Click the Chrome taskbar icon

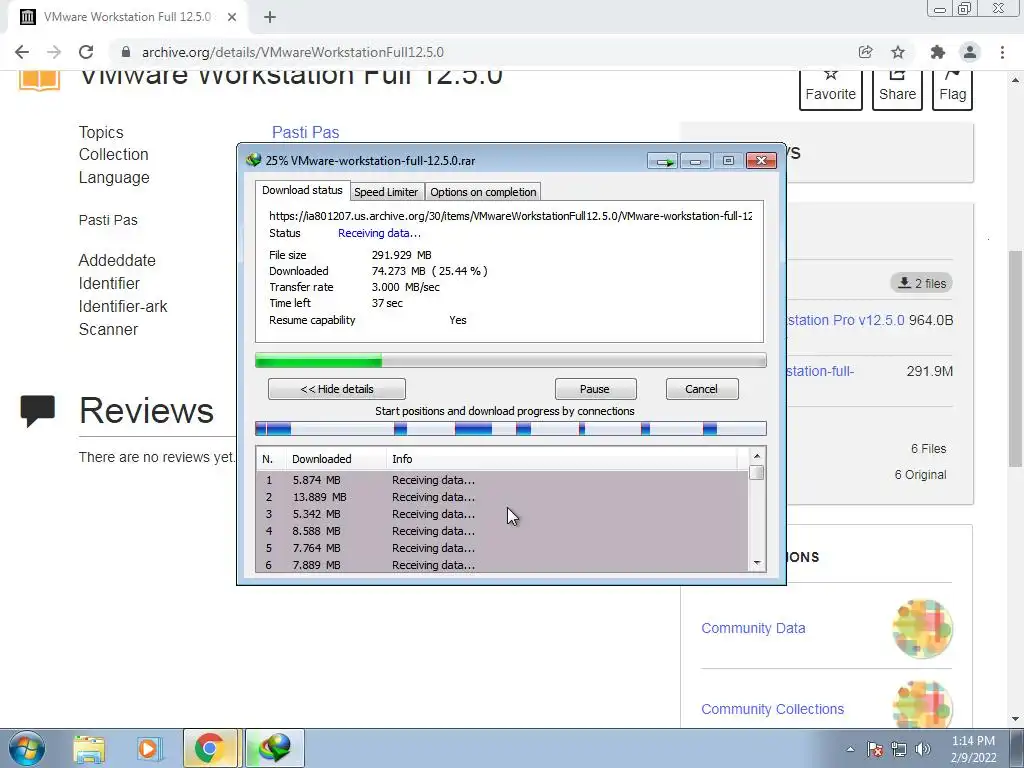click(210, 748)
